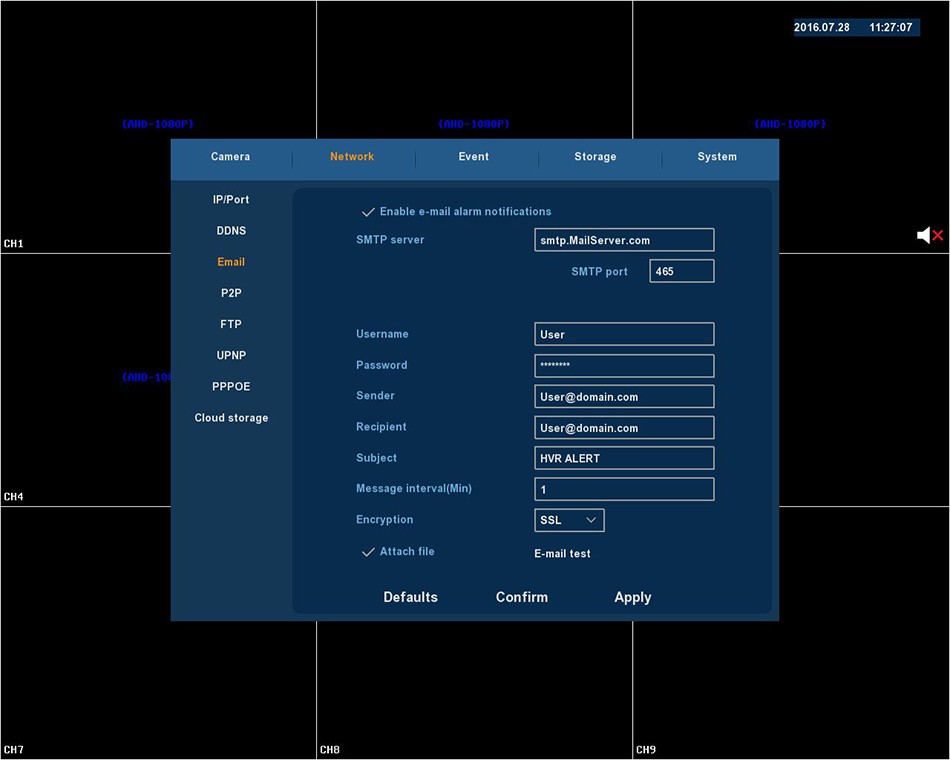Open IP/Port settings in sidebar
Image resolution: width=950 pixels, height=760 pixels.
coord(231,200)
